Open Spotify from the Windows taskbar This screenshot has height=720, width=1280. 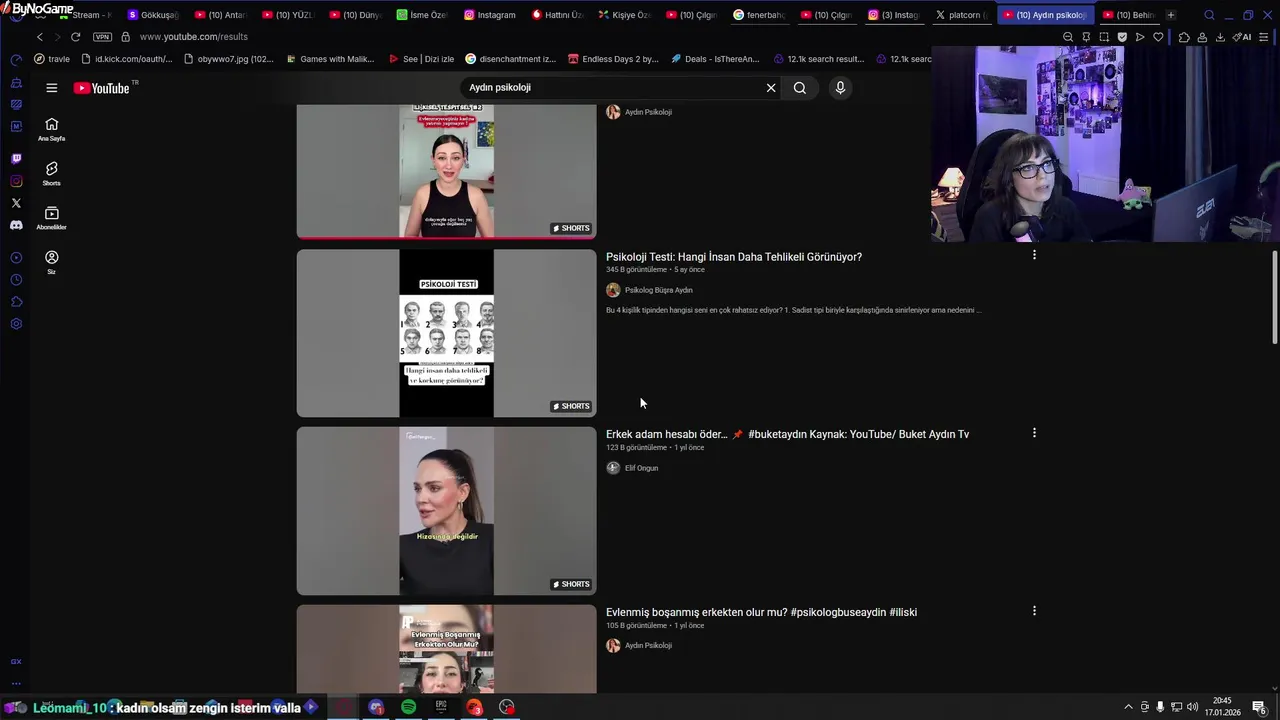click(x=409, y=707)
